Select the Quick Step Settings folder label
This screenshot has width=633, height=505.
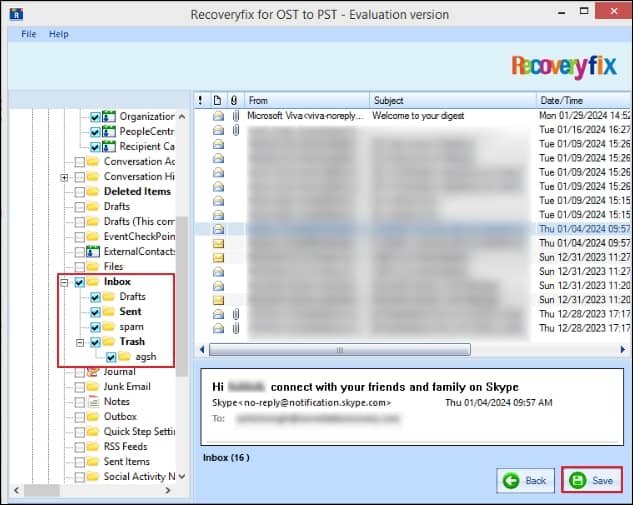click(139, 432)
